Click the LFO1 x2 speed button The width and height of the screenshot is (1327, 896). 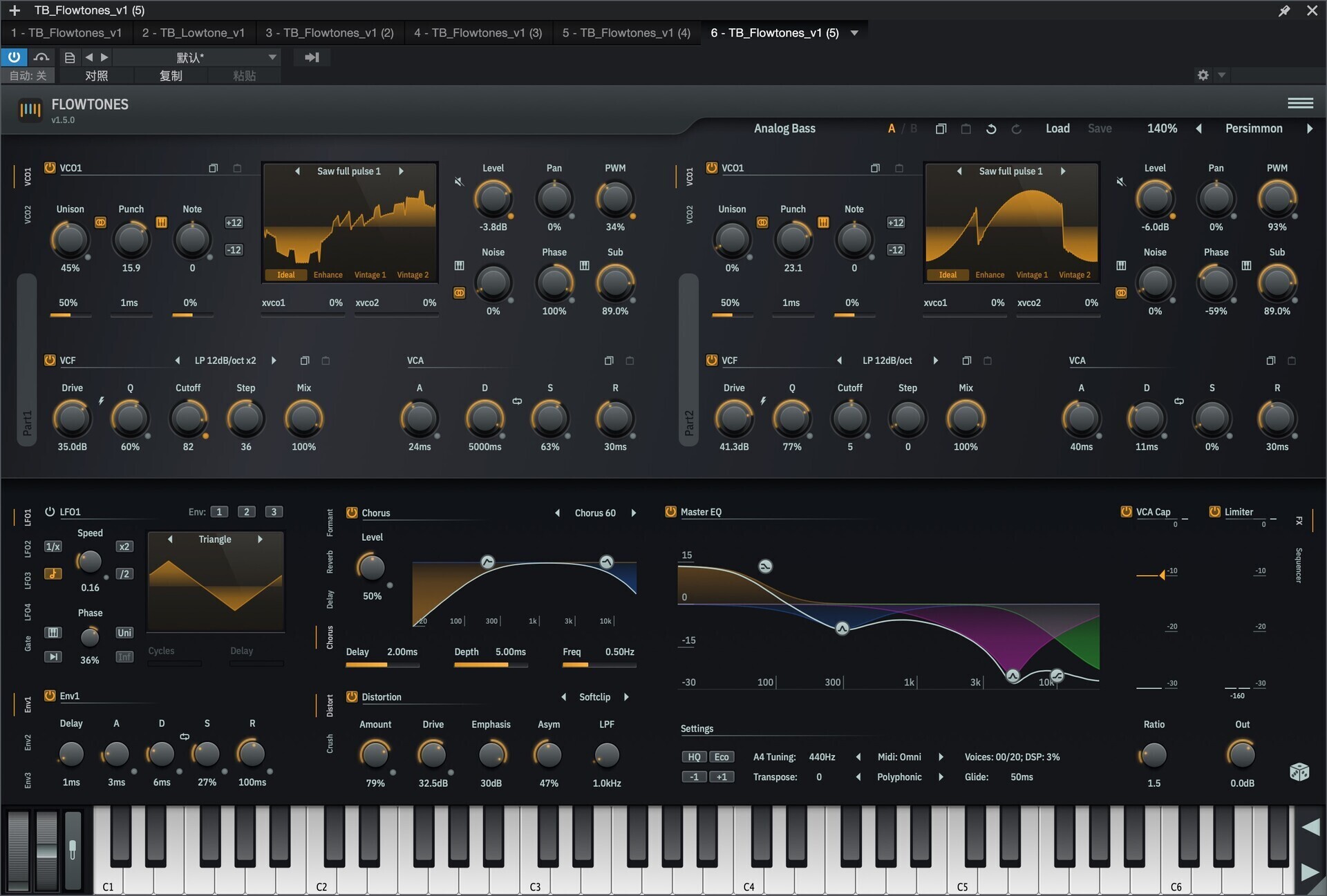(x=124, y=546)
